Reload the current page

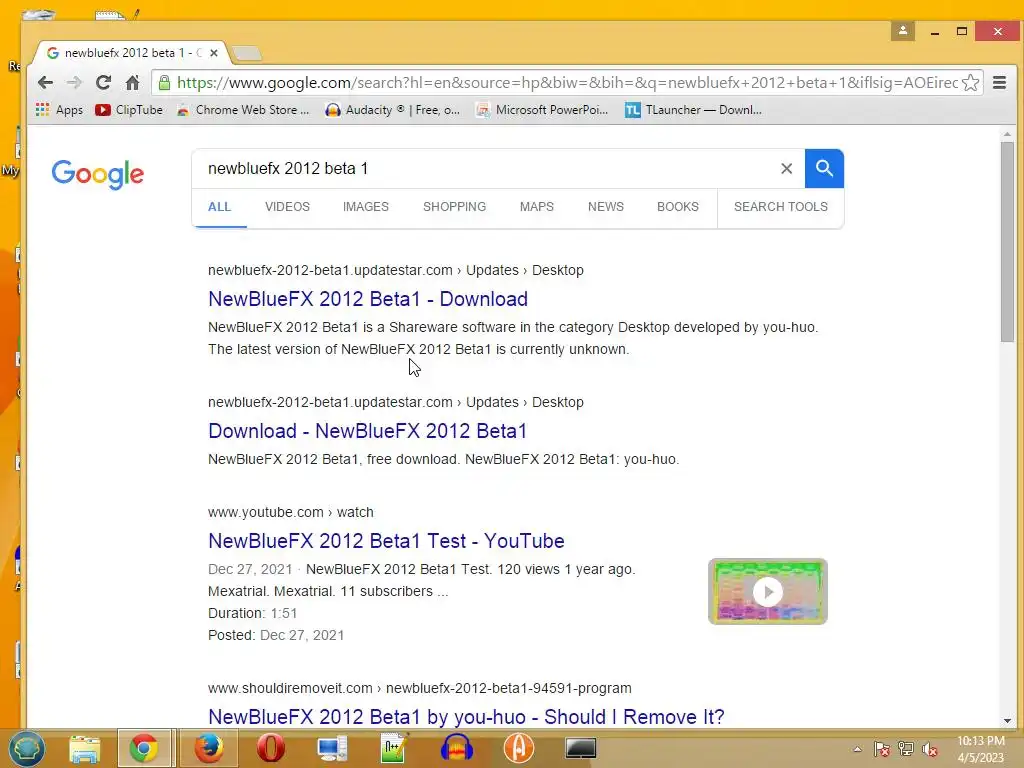click(x=103, y=82)
